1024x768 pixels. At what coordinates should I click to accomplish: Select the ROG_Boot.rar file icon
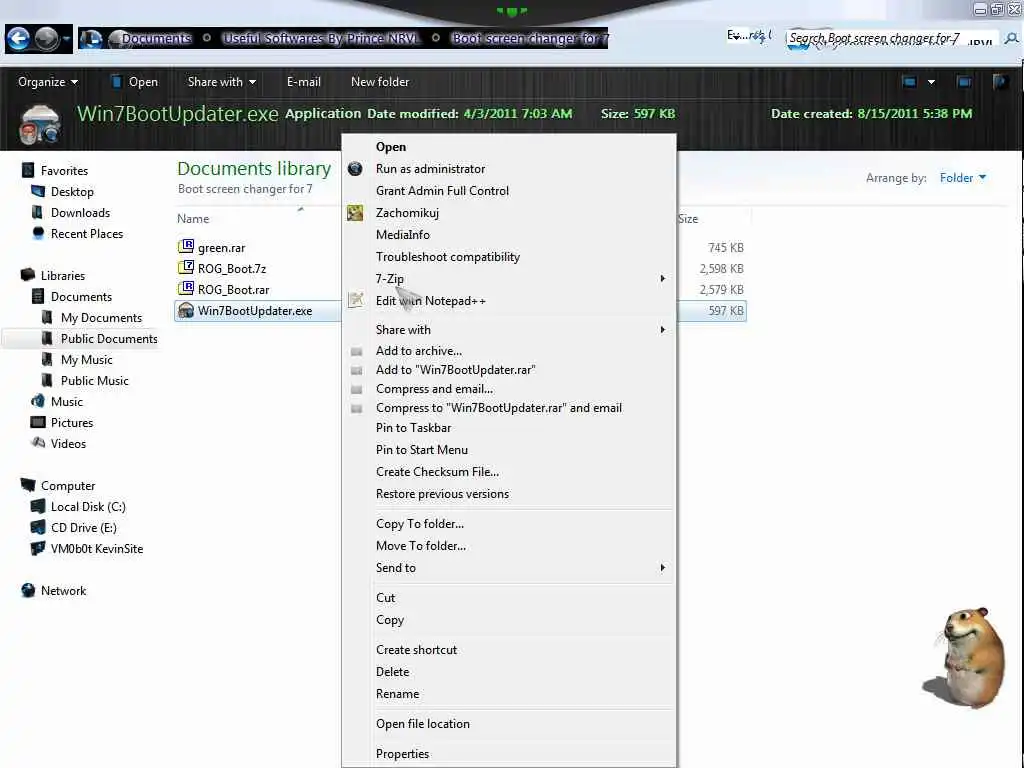(x=186, y=289)
